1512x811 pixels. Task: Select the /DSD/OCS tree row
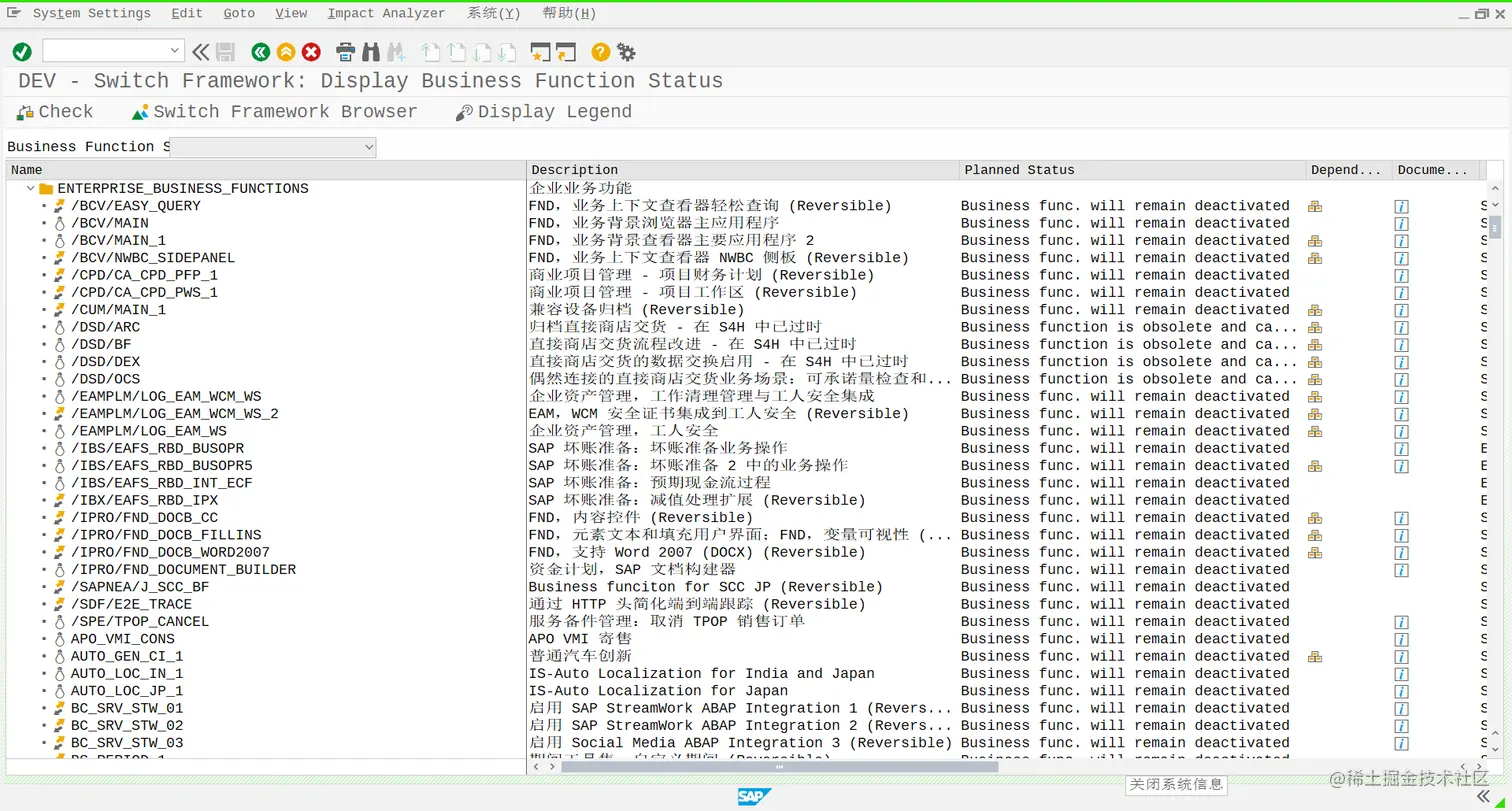pos(105,379)
